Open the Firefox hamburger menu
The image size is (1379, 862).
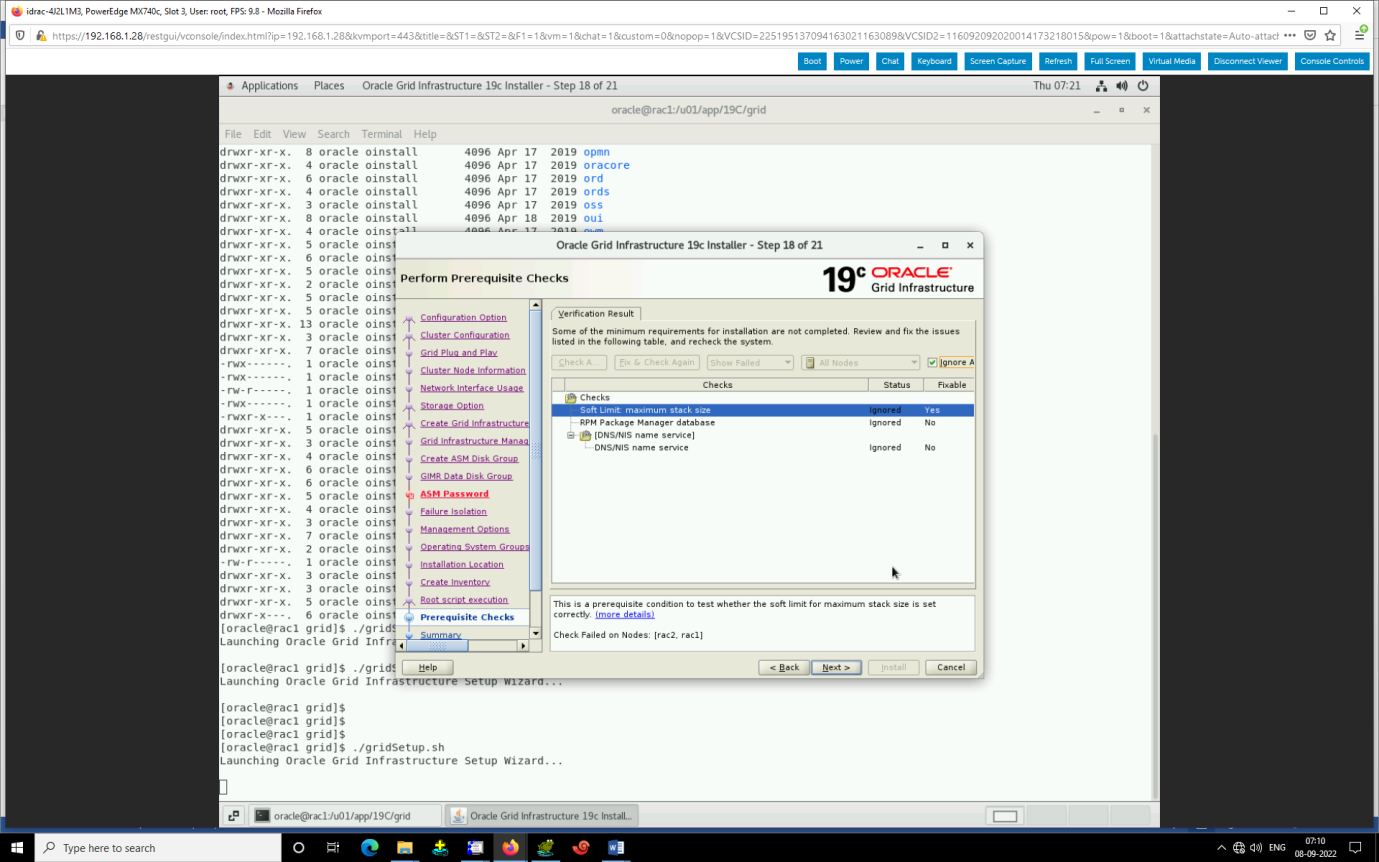1360,35
